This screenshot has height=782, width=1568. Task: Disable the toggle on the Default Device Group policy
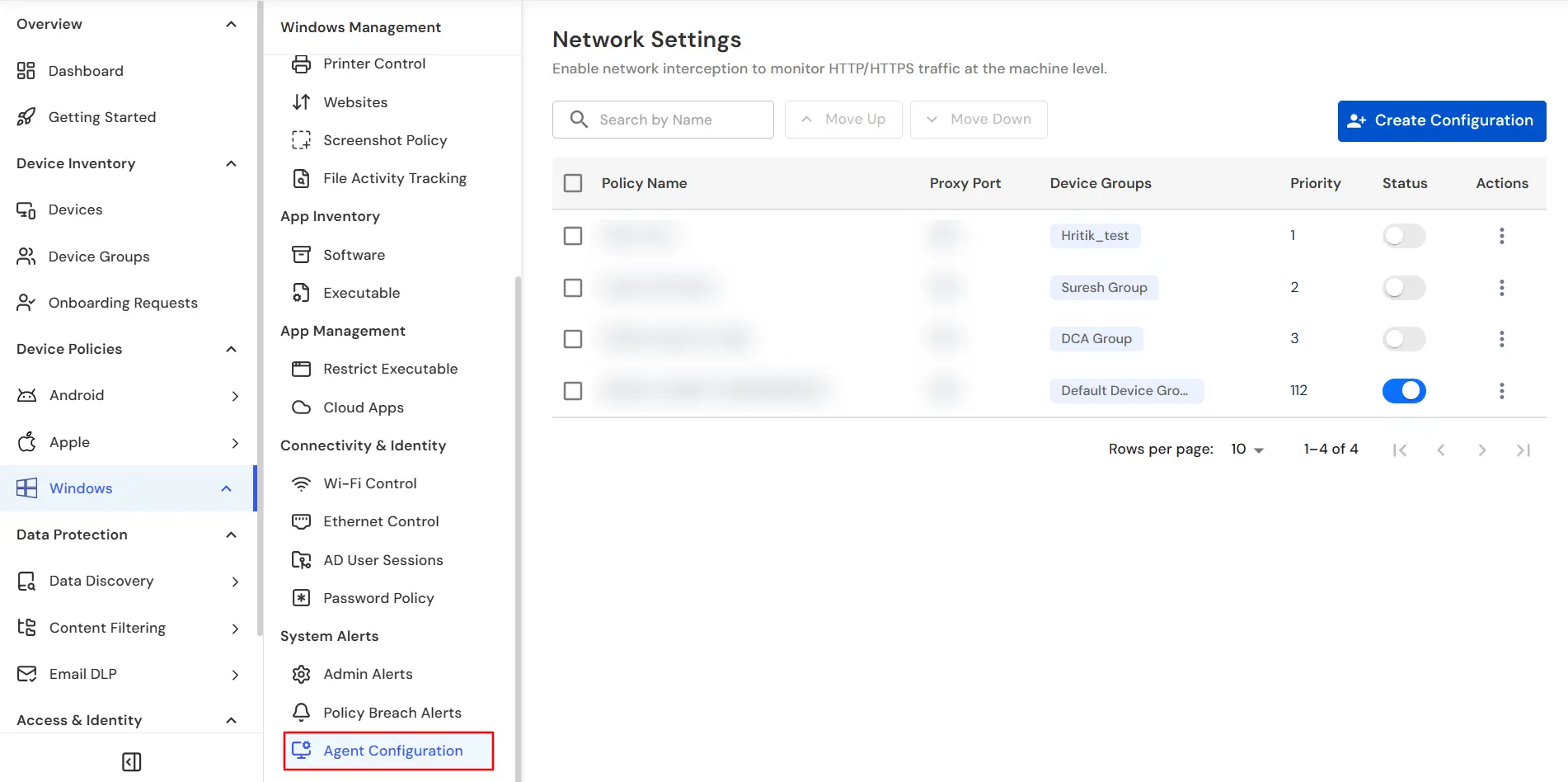coord(1404,390)
